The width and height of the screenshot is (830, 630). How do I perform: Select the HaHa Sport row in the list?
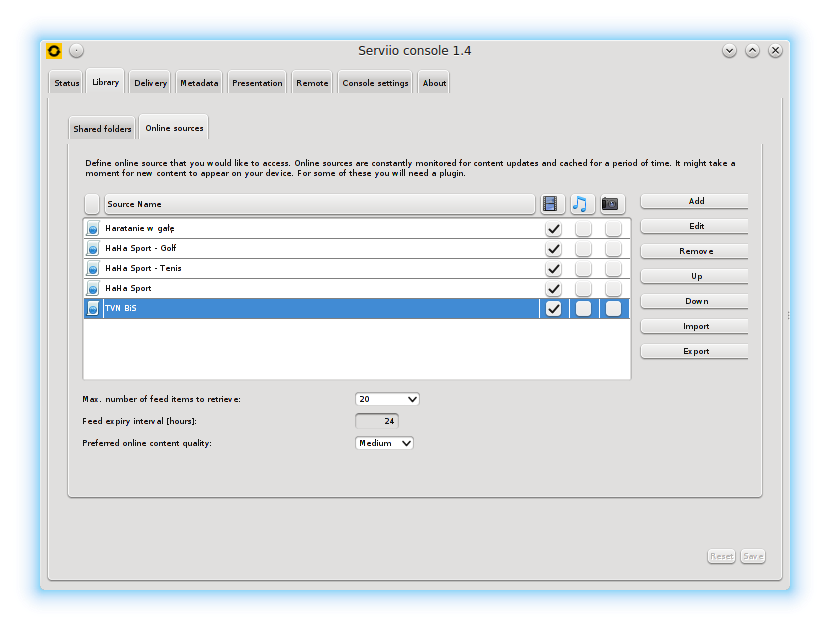coord(300,289)
